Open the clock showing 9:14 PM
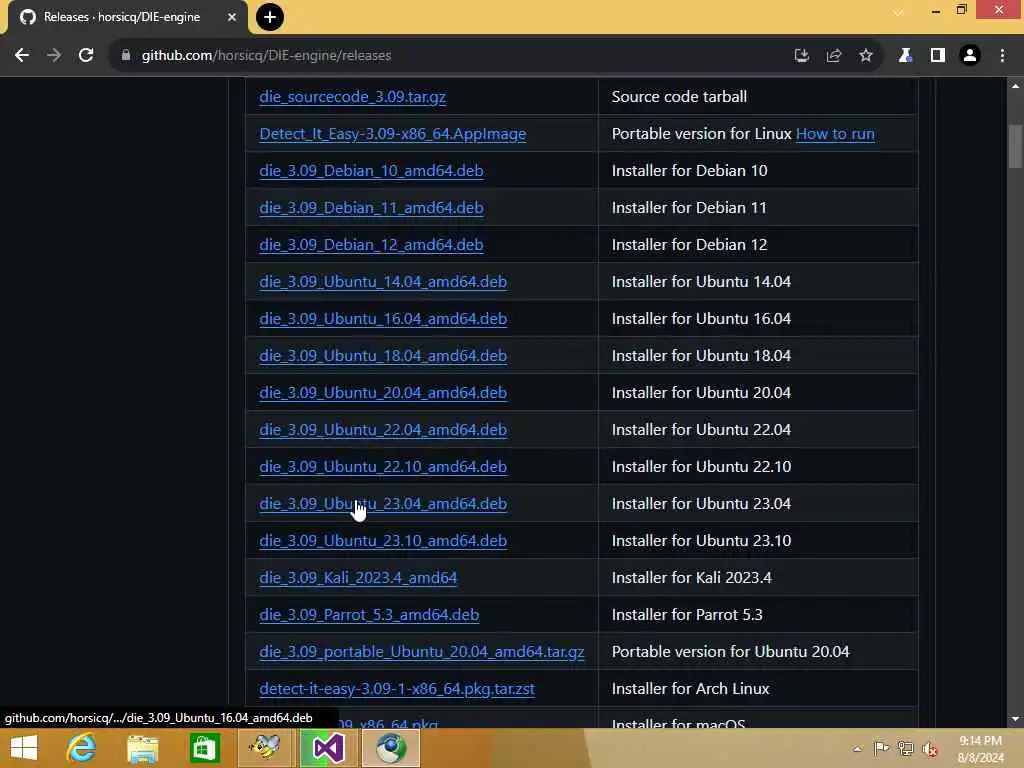Screen dimensions: 1024x768 pyautogui.click(x=980, y=749)
